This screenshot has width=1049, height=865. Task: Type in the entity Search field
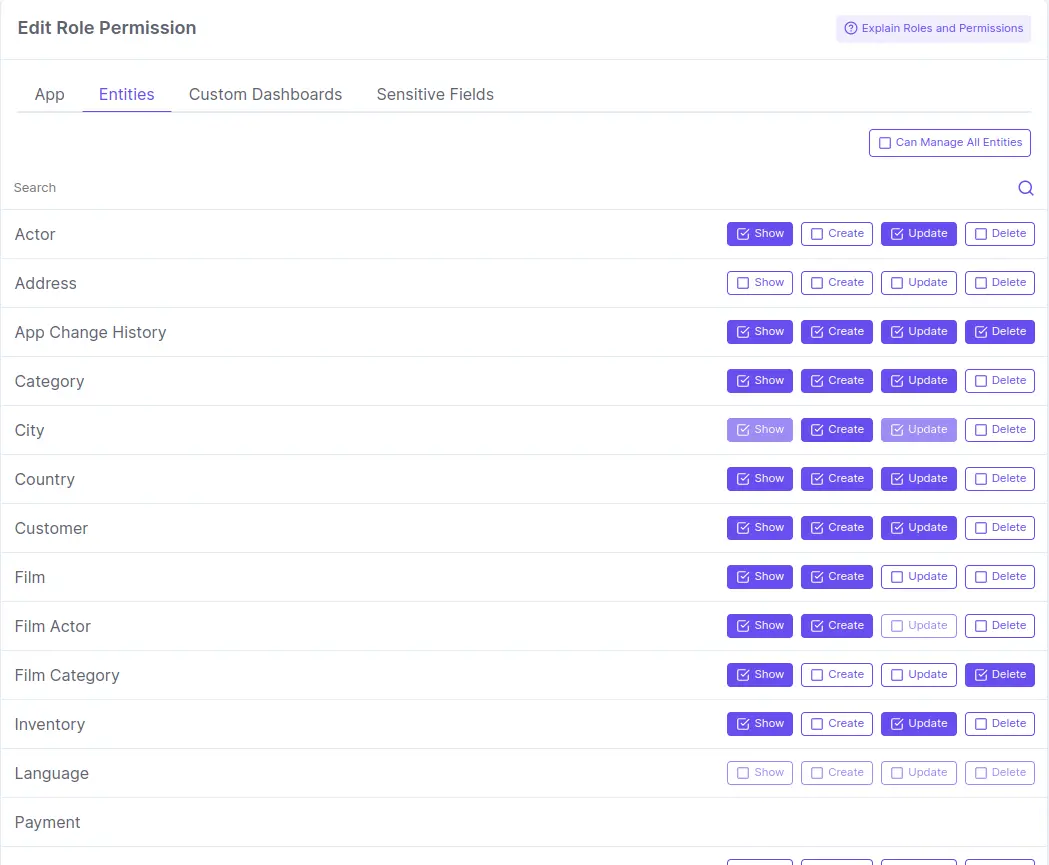pos(500,188)
